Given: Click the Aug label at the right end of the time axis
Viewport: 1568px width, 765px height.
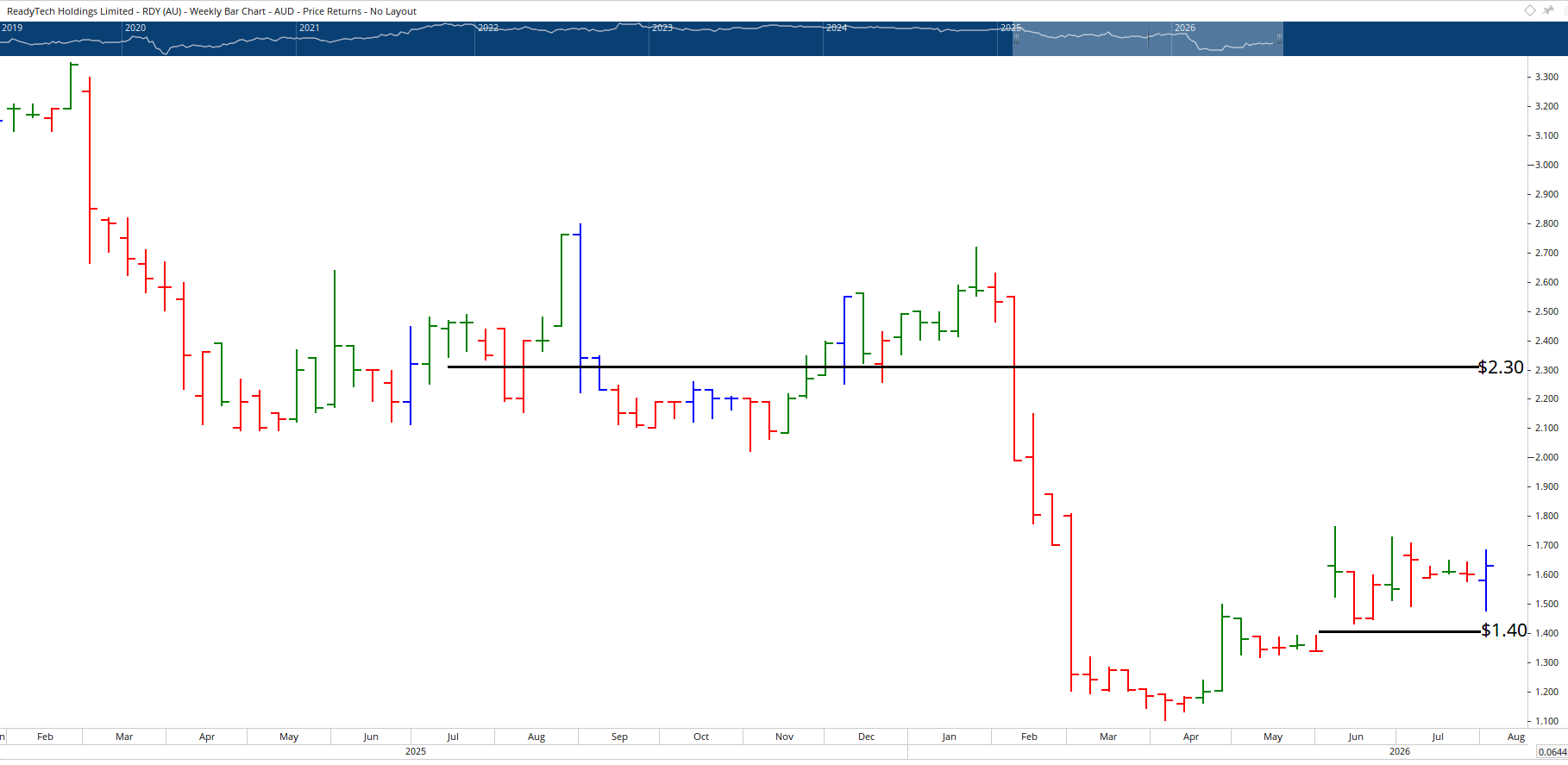Looking at the screenshot, I should [1516, 737].
